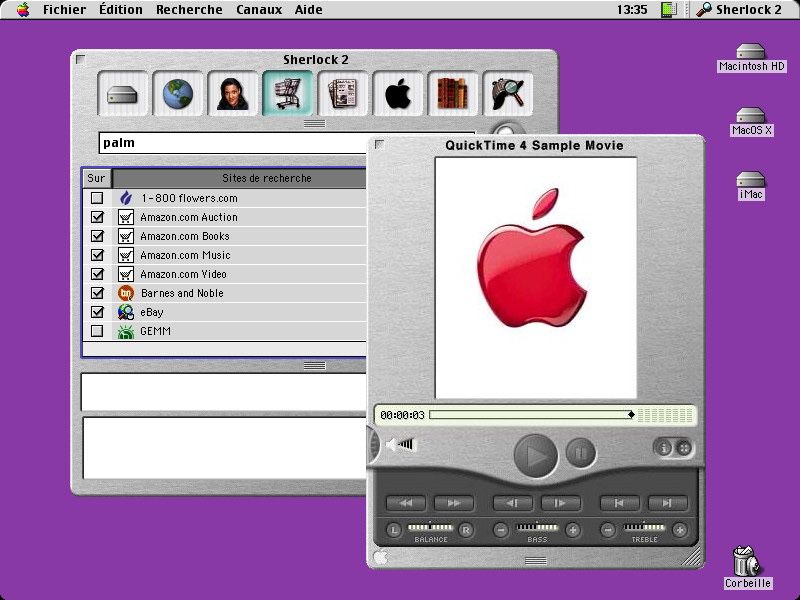Viewport: 800px width, 600px height.
Task: Step one frame forward in QuickTime
Action: point(561,503)
